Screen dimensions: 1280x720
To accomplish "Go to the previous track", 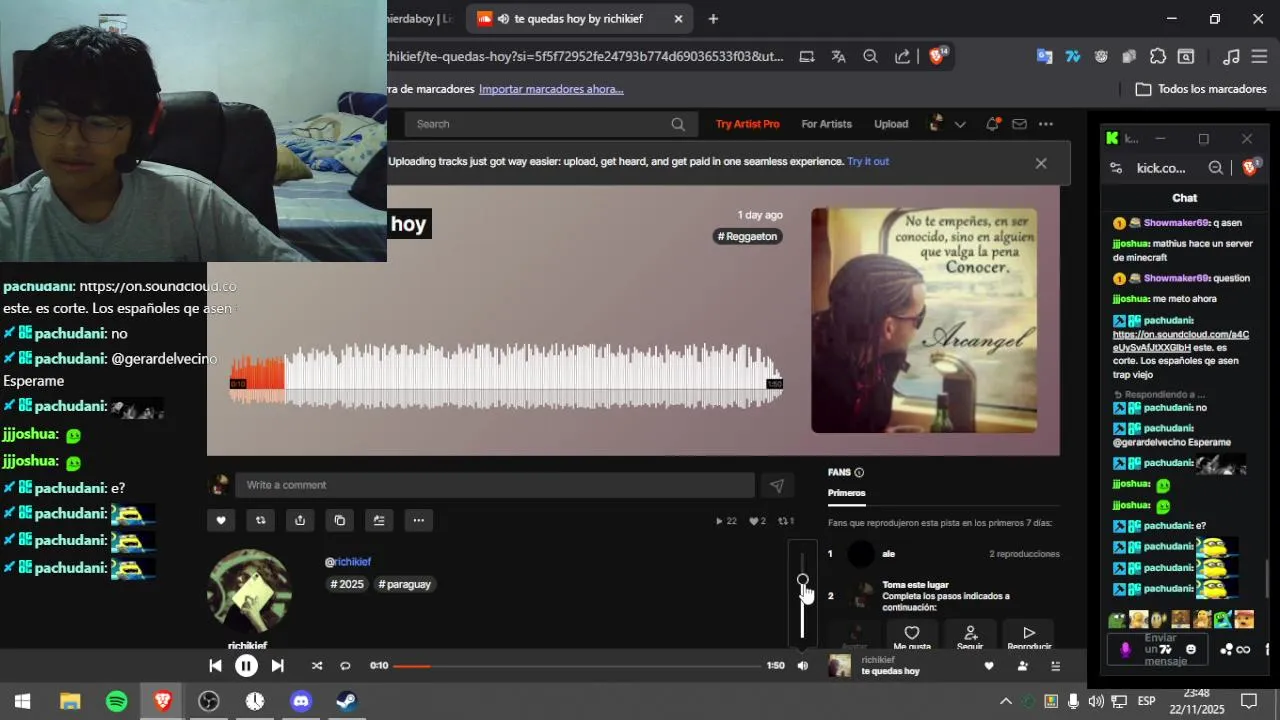I will coord(215,666).
